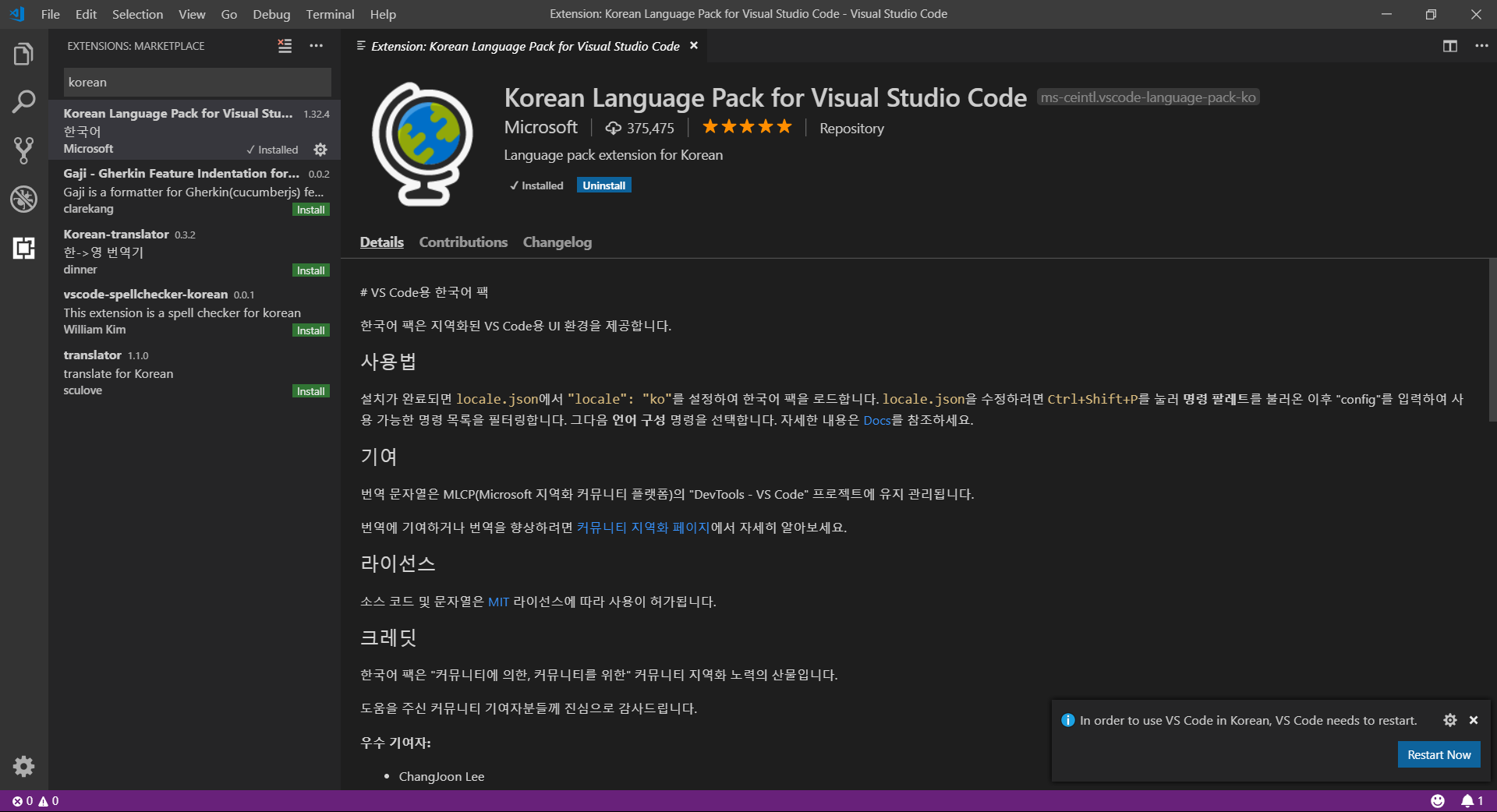The height and width of the screenshot is (812, 1497).
Task: Minimize the VS Code window
Action: click(x=1386, y=14)
